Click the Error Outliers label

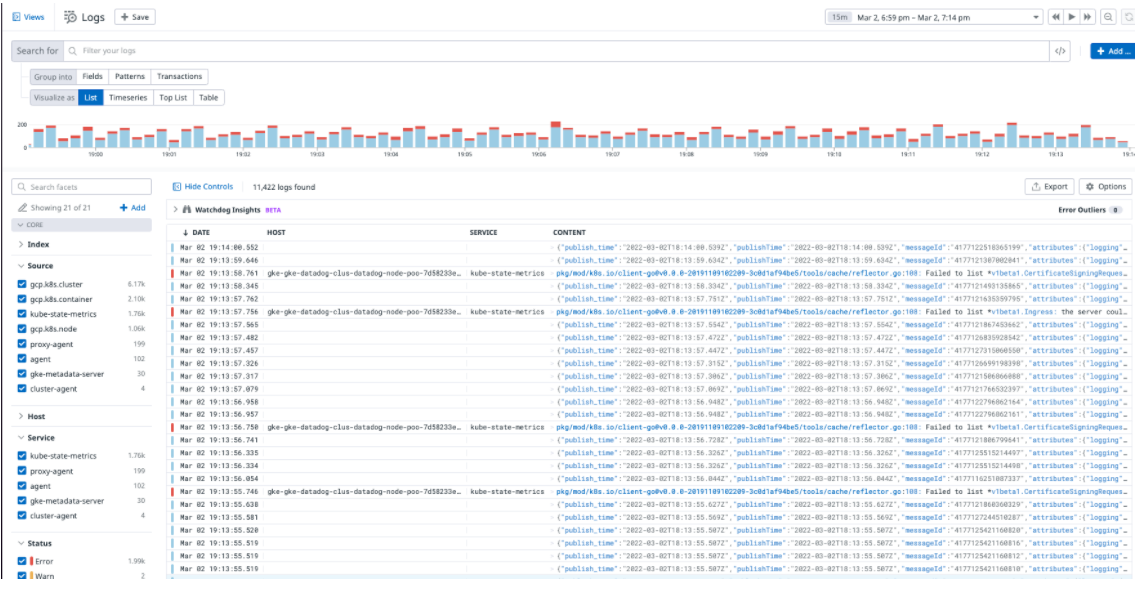pyautogui.click(x=1081, y=210)
